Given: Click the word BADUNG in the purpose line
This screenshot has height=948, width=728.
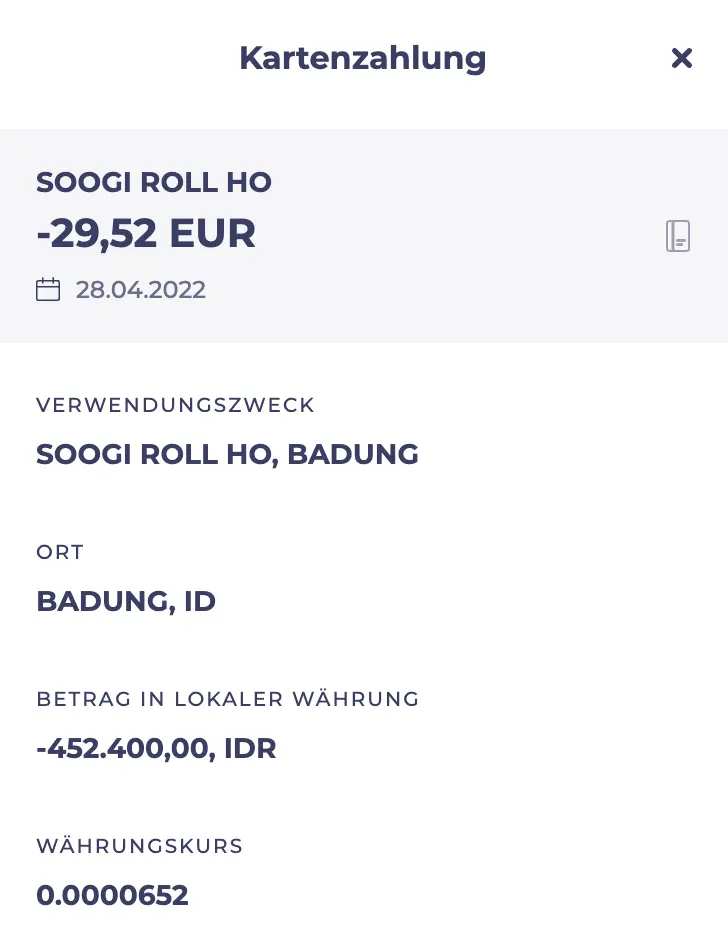Looking at the screenshot, I should click(x=353, y=454).
